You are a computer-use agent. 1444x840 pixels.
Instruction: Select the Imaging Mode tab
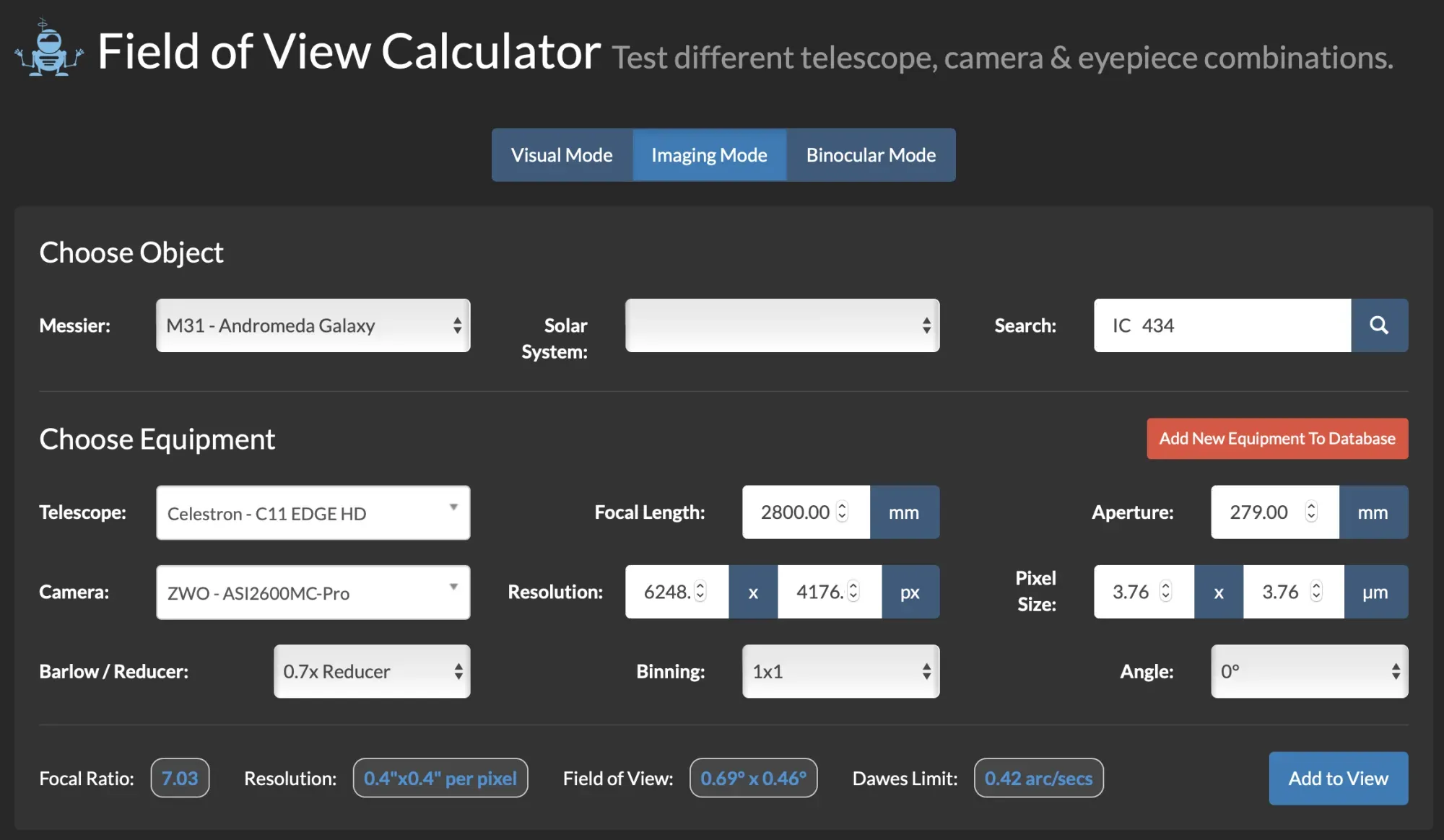coord(709,155)
